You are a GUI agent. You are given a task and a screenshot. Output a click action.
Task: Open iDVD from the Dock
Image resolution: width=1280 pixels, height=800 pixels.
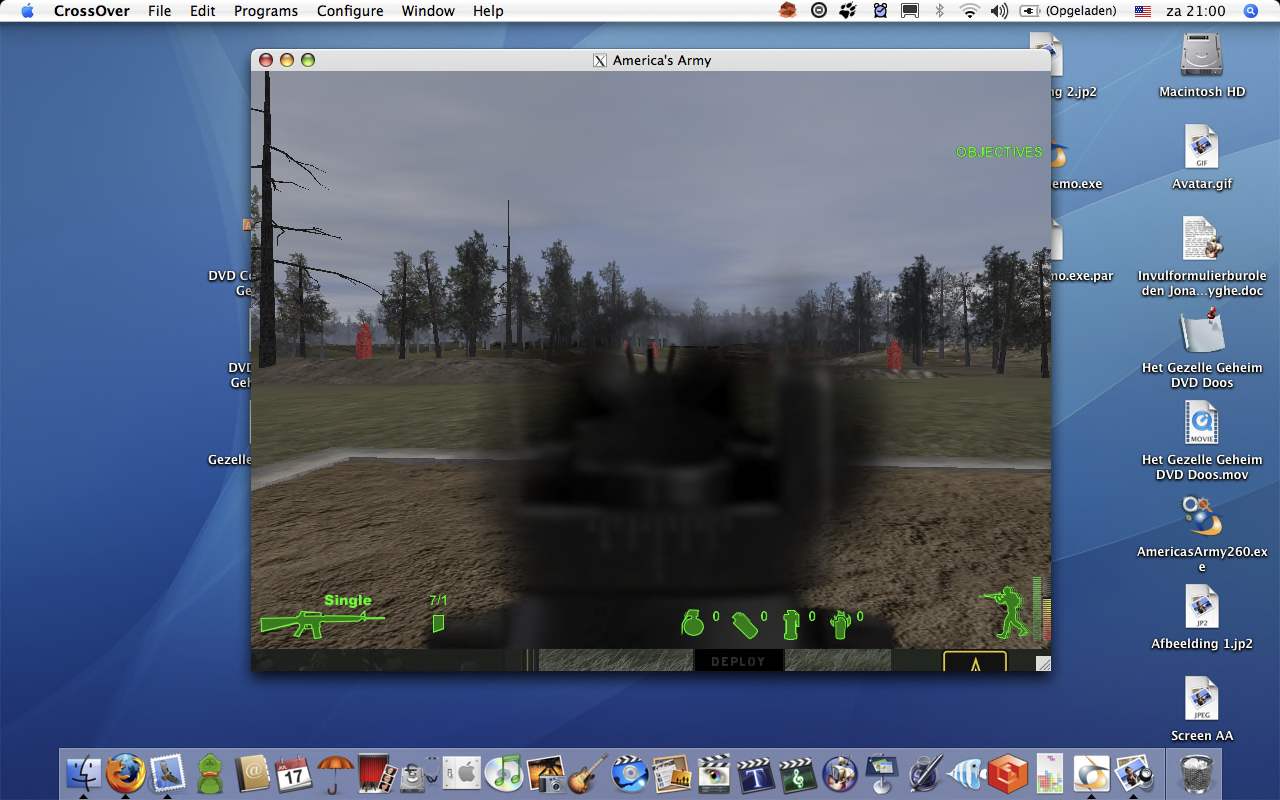[x=630, y=773]
